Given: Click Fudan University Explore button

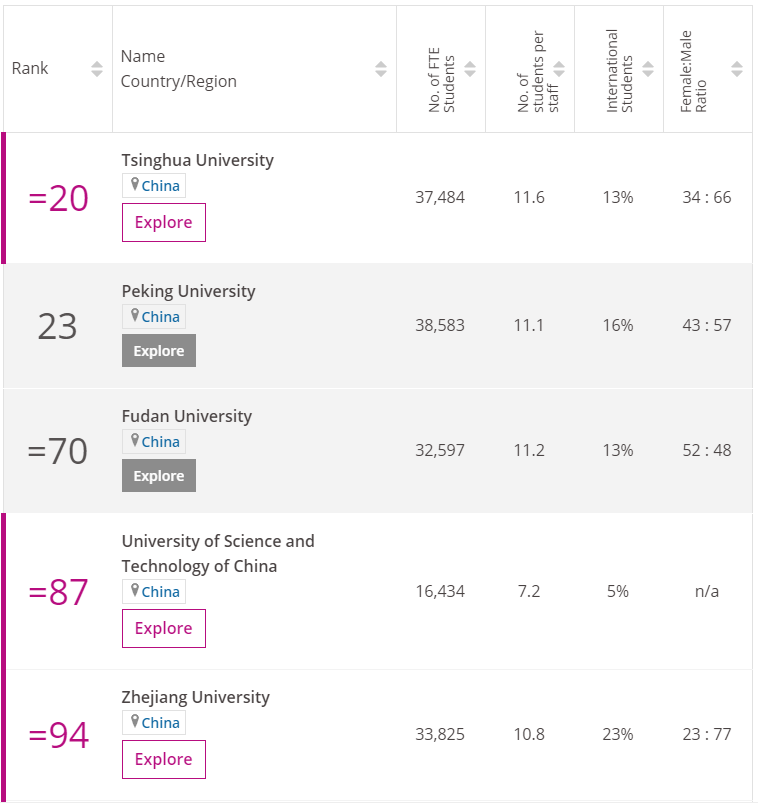Looking at the screenshot, I should [x=159, y=475].
